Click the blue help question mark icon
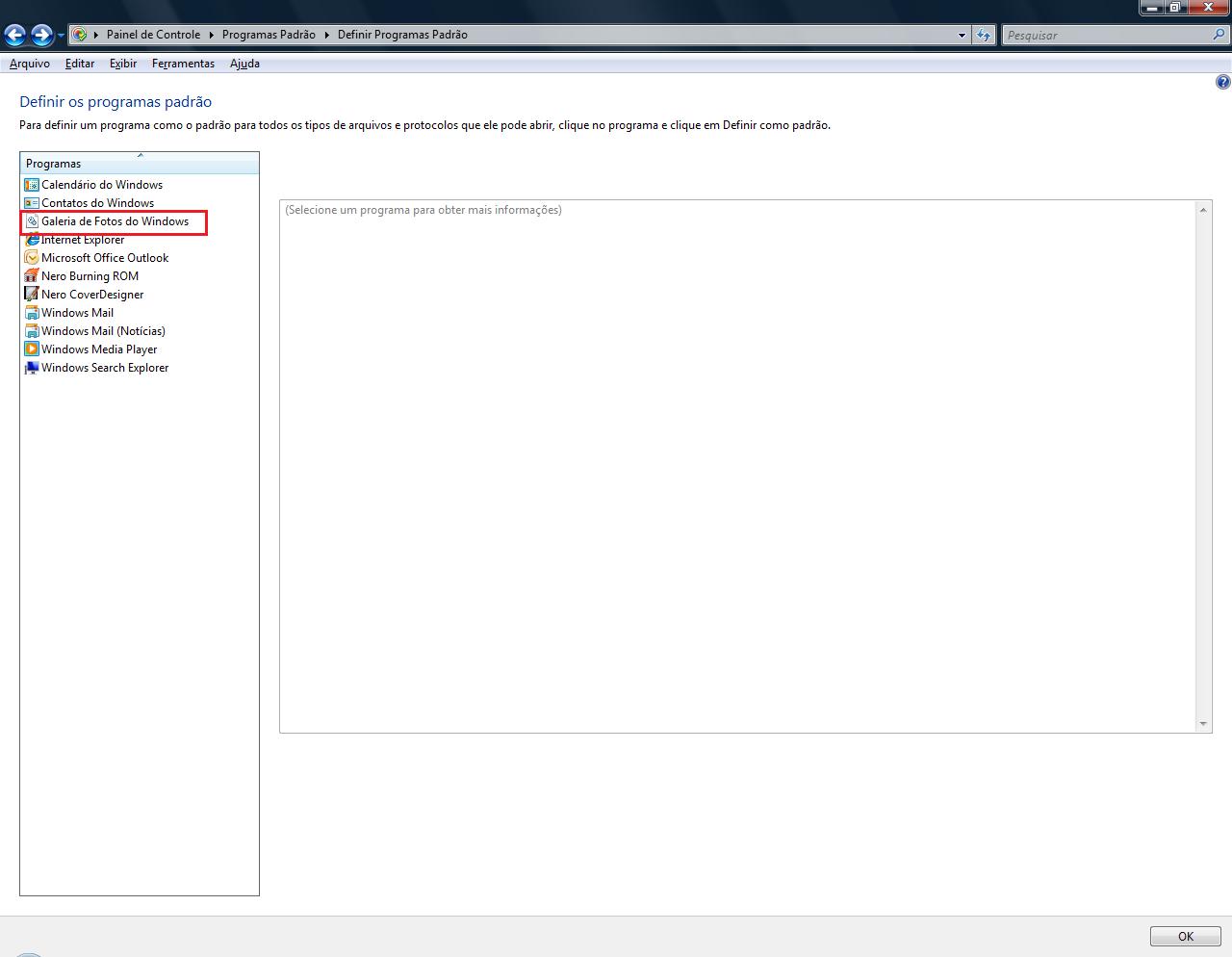Viewport: 1232px width, 957px height. coord(1223,83)
